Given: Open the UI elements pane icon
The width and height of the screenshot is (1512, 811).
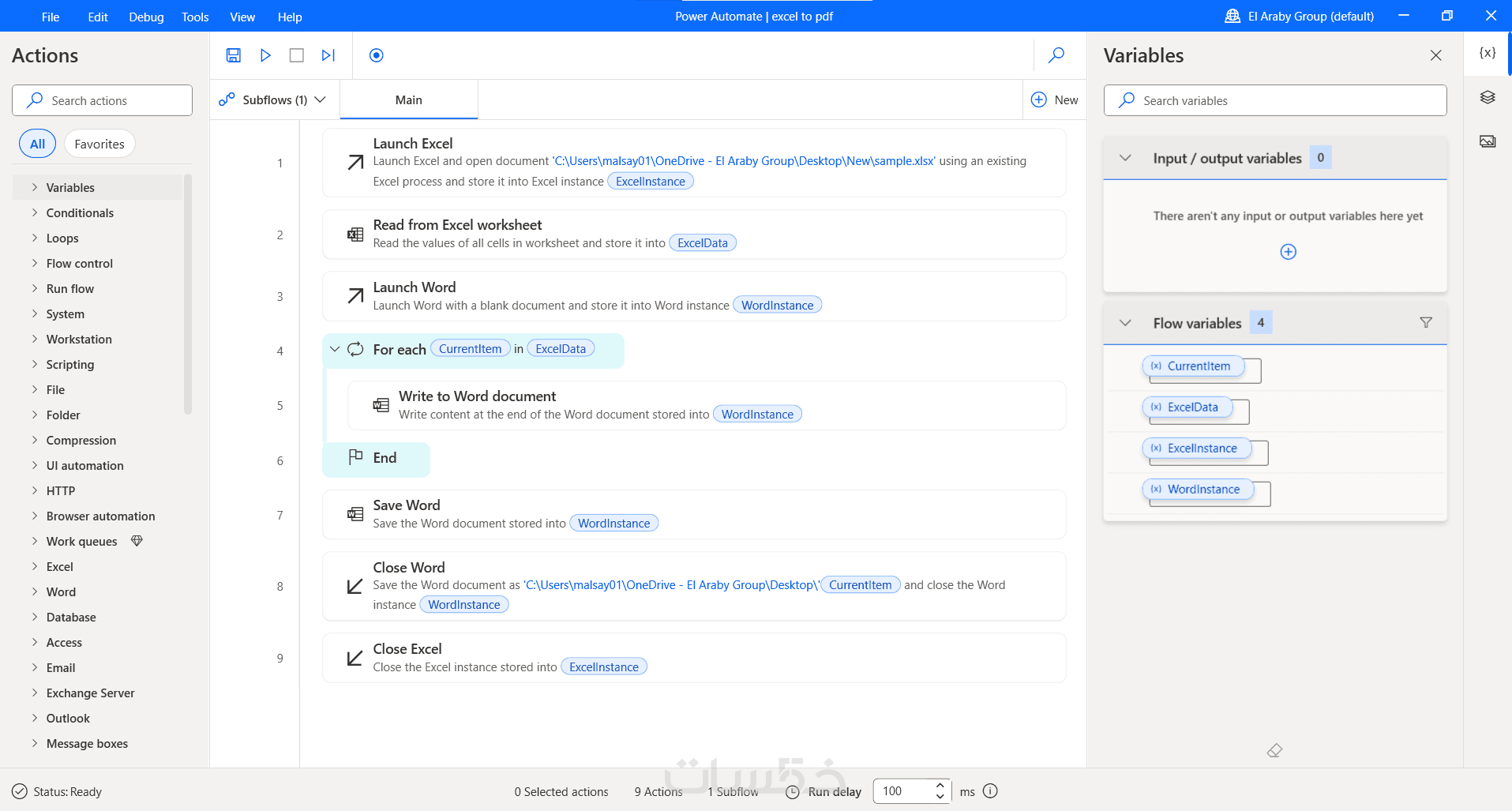Looking at the screenshot, I should point(1488,97).
